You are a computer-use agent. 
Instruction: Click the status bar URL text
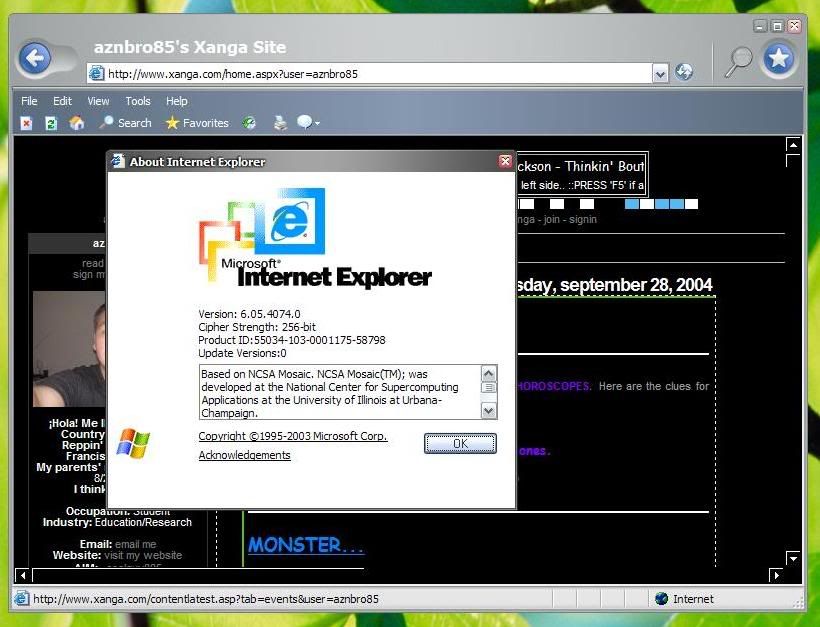pos(206,599)
